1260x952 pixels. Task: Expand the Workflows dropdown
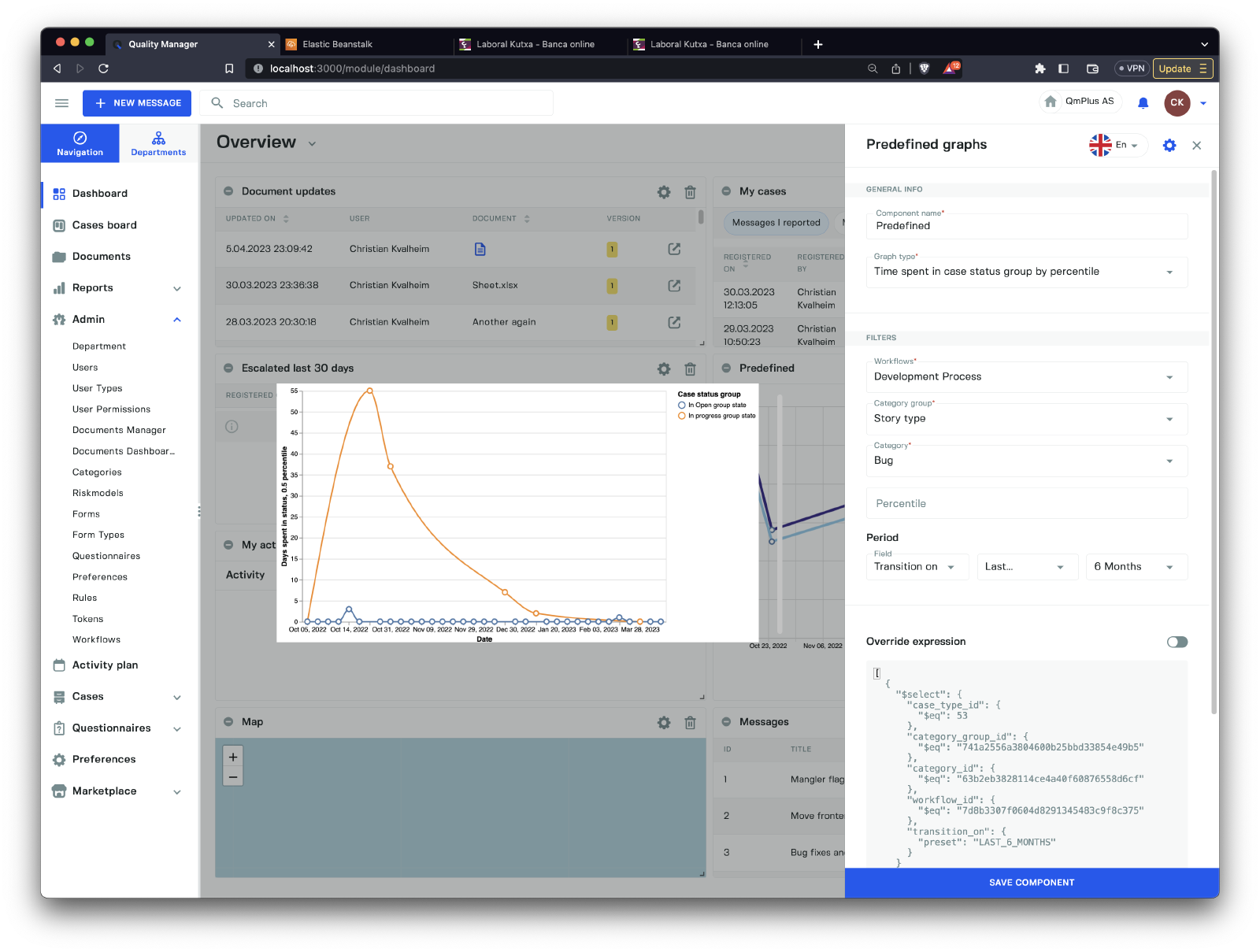click(x=1026, y=377)
